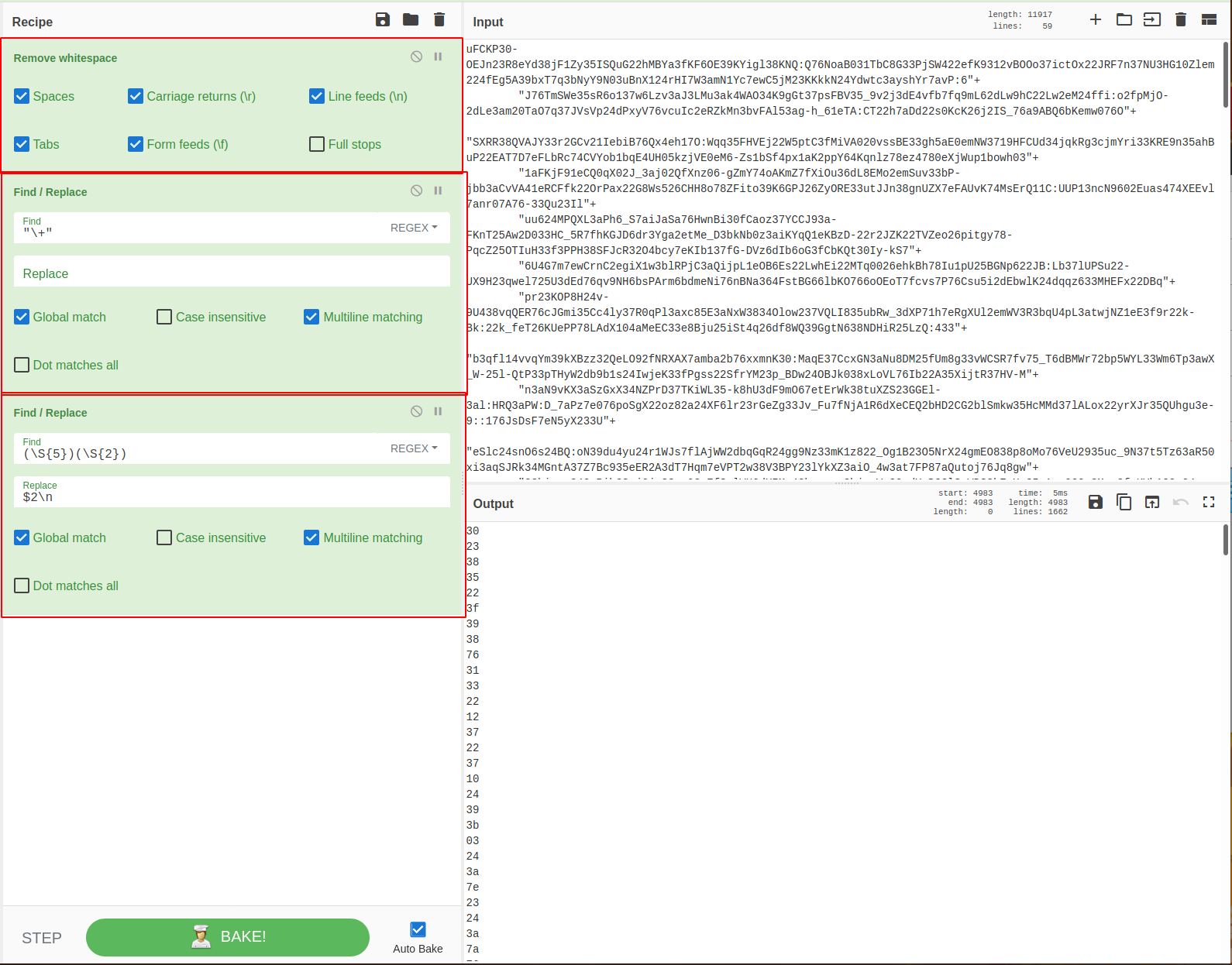Reset the input pane layout icon
The height and width of the screenshot is (965, 1232).
coord(1209,20)
